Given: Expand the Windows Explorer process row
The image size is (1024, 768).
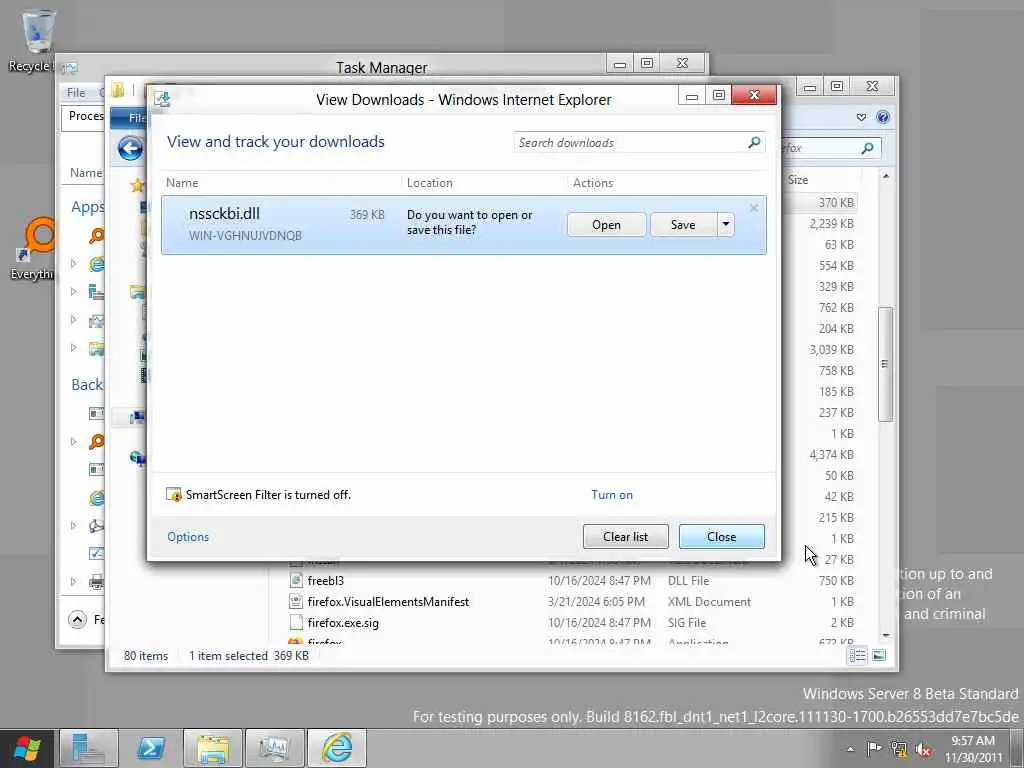Looking at the screenshot, I should [x=74, y=348].
